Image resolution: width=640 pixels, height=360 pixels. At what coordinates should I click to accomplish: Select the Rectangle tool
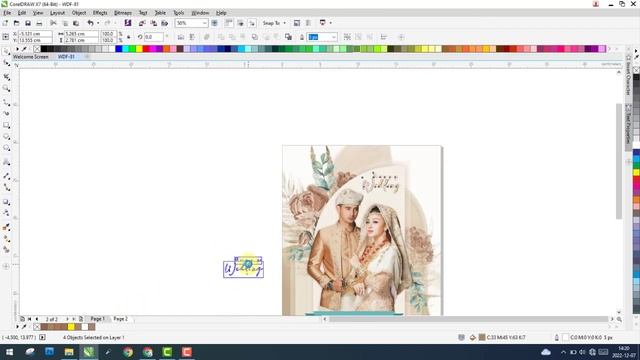6,125
